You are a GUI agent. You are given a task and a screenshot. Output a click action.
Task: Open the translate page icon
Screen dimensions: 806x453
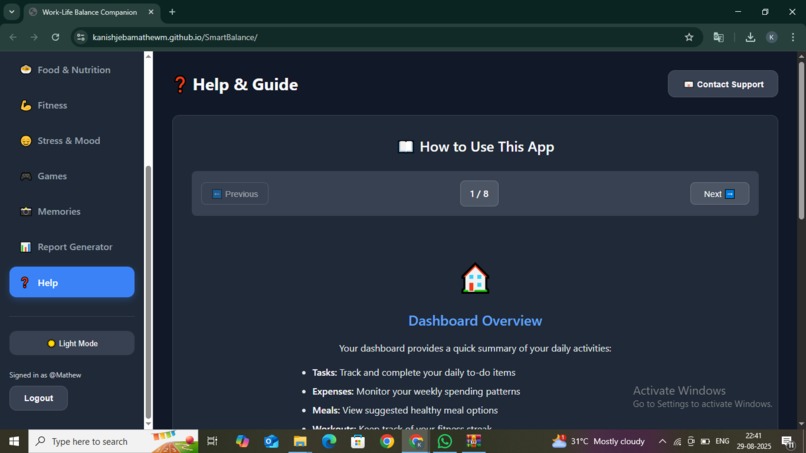719,37
